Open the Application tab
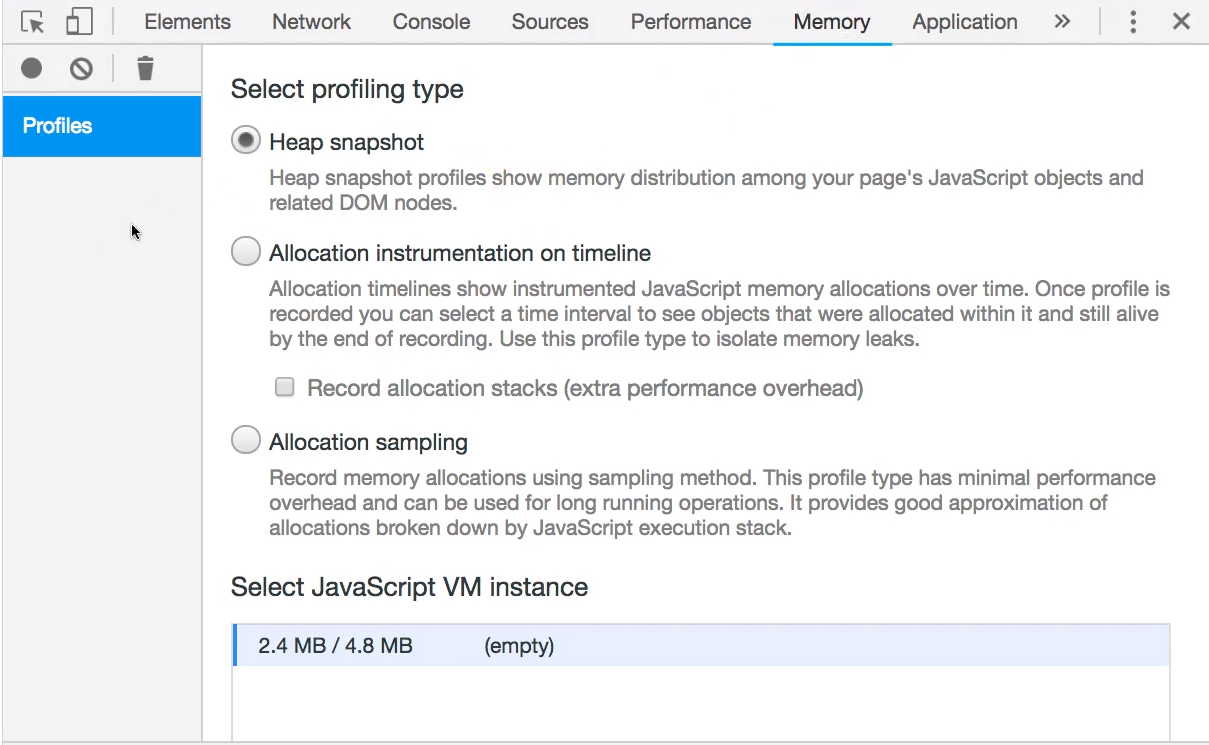This screenshot has height=745, width=1209. (964, 22)
